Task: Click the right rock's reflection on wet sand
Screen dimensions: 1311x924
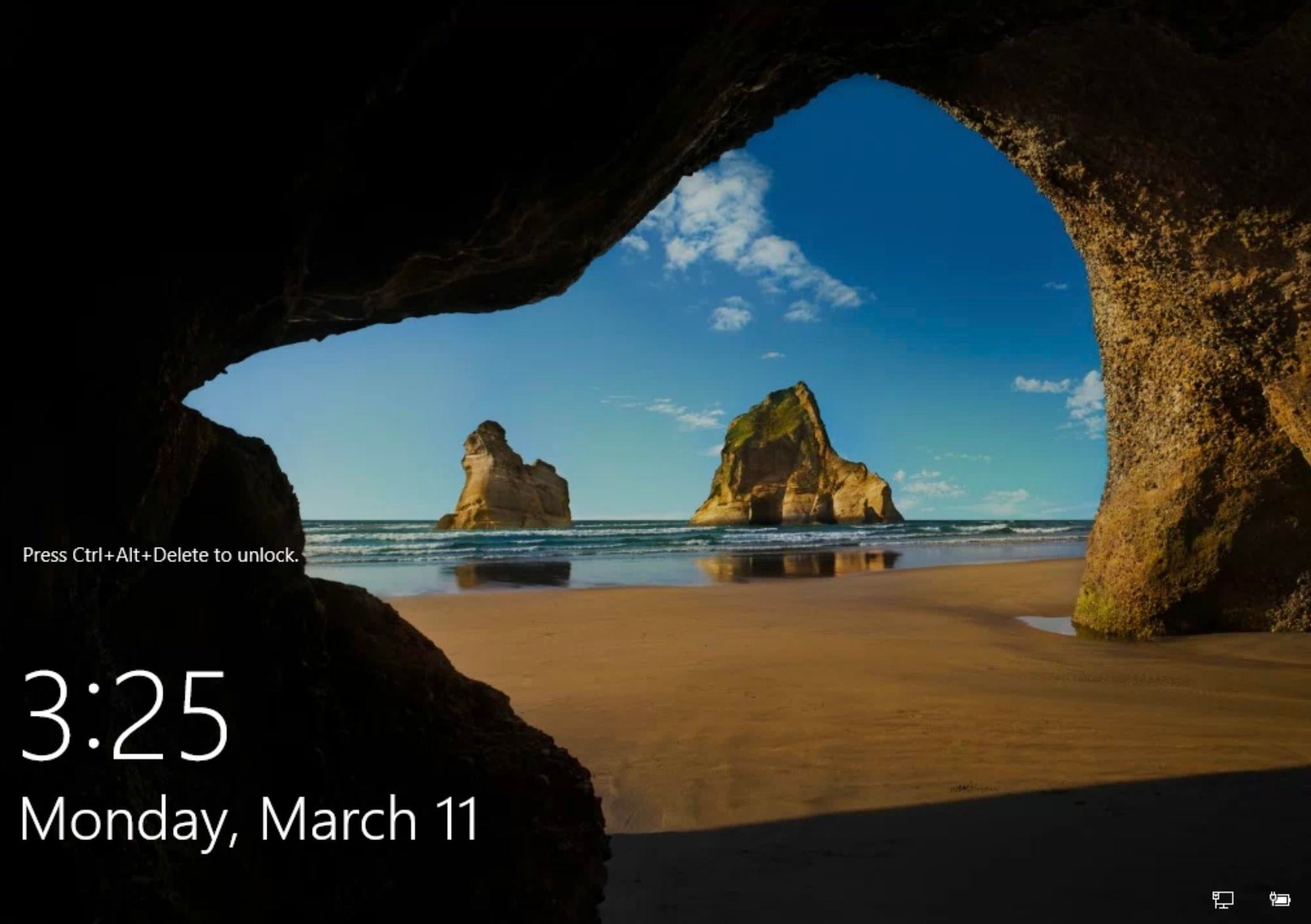Action: (x=797, y=565)
